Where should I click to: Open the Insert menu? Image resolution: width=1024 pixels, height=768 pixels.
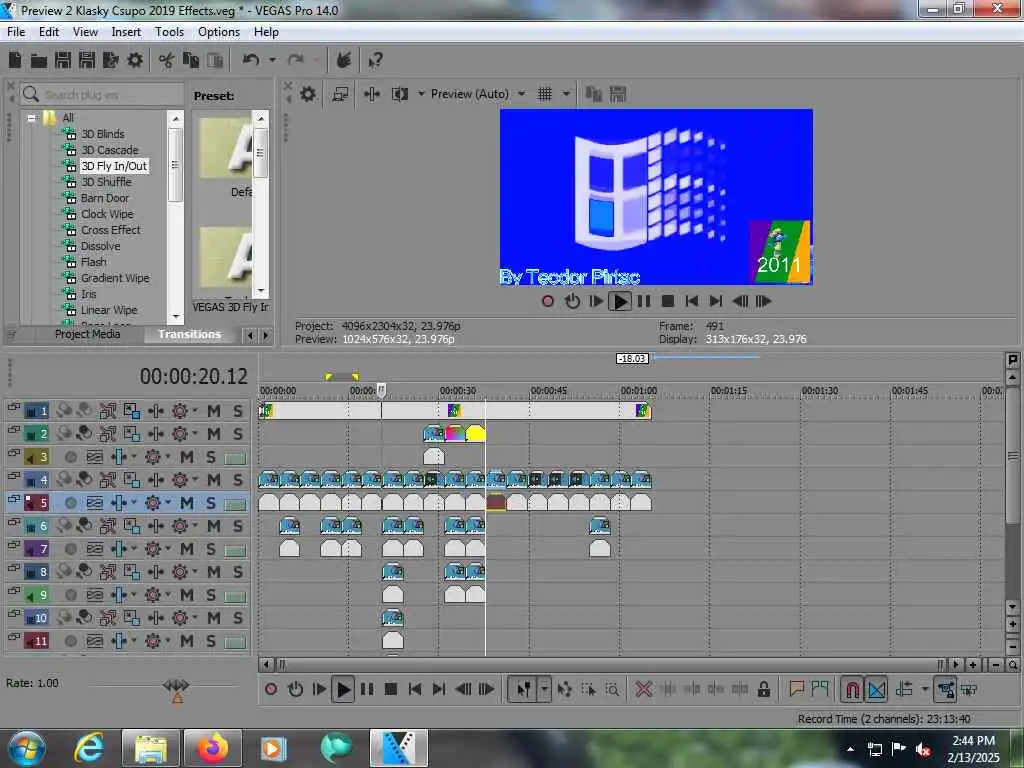click(x=126, y=32)
